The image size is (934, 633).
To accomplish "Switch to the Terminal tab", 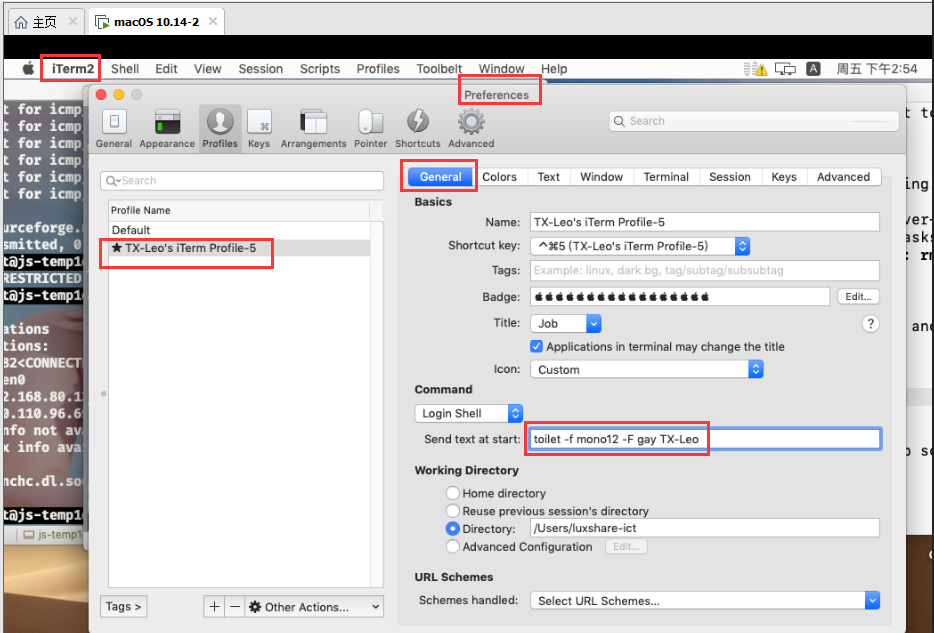I will (x=666, y=177).
